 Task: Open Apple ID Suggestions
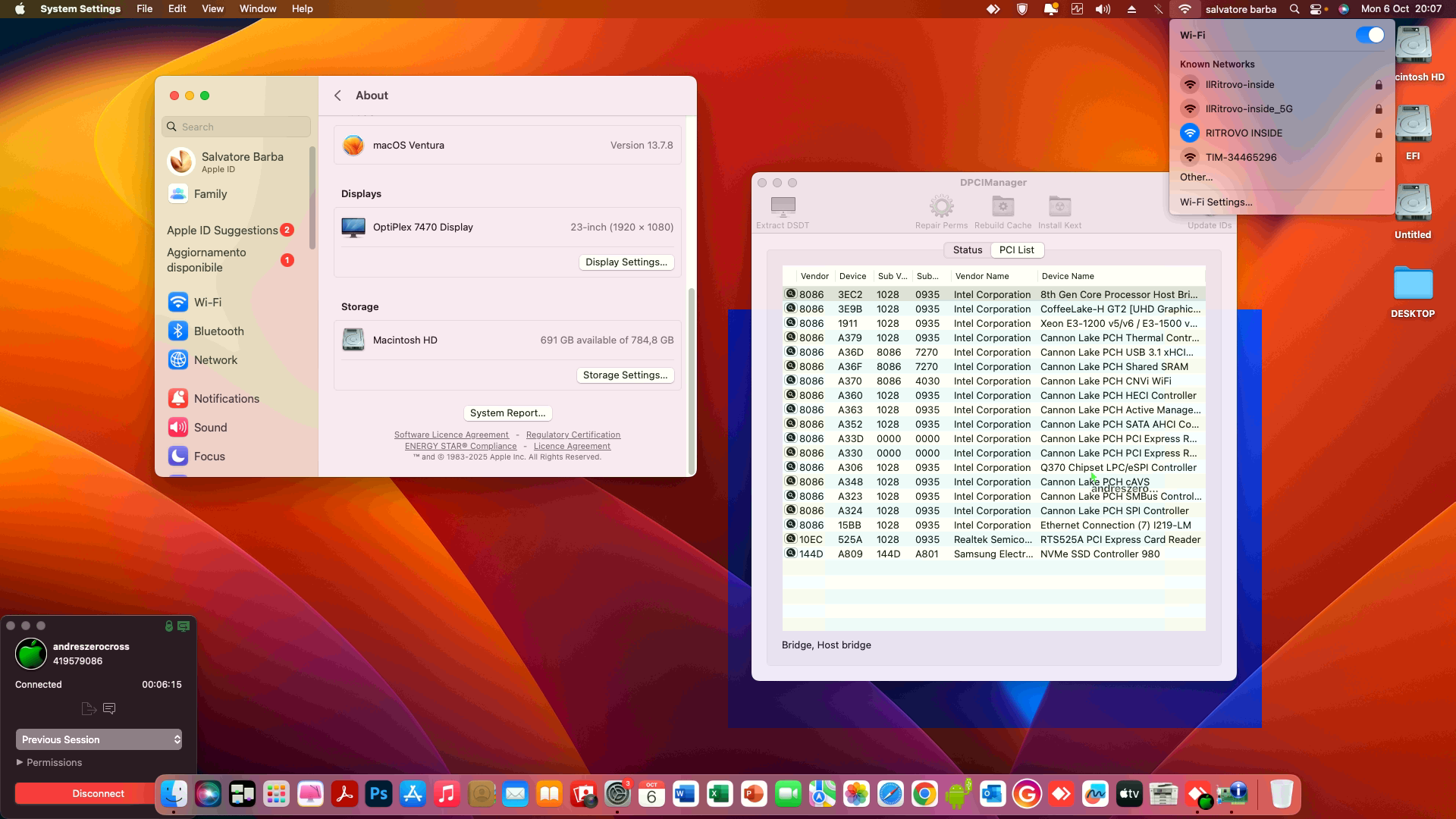pos(231,231)
